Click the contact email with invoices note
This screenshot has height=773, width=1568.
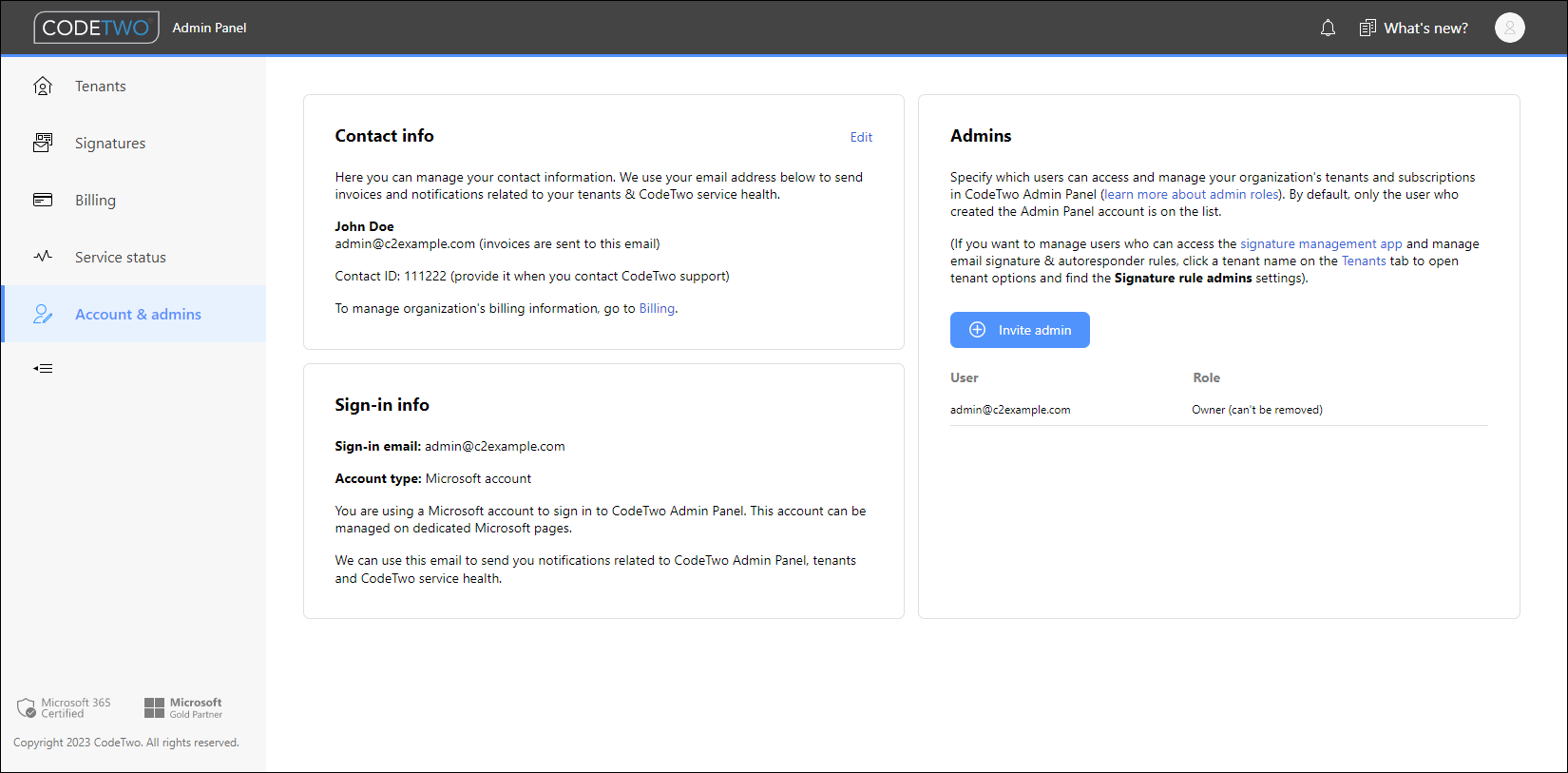[x=497, y=243]
